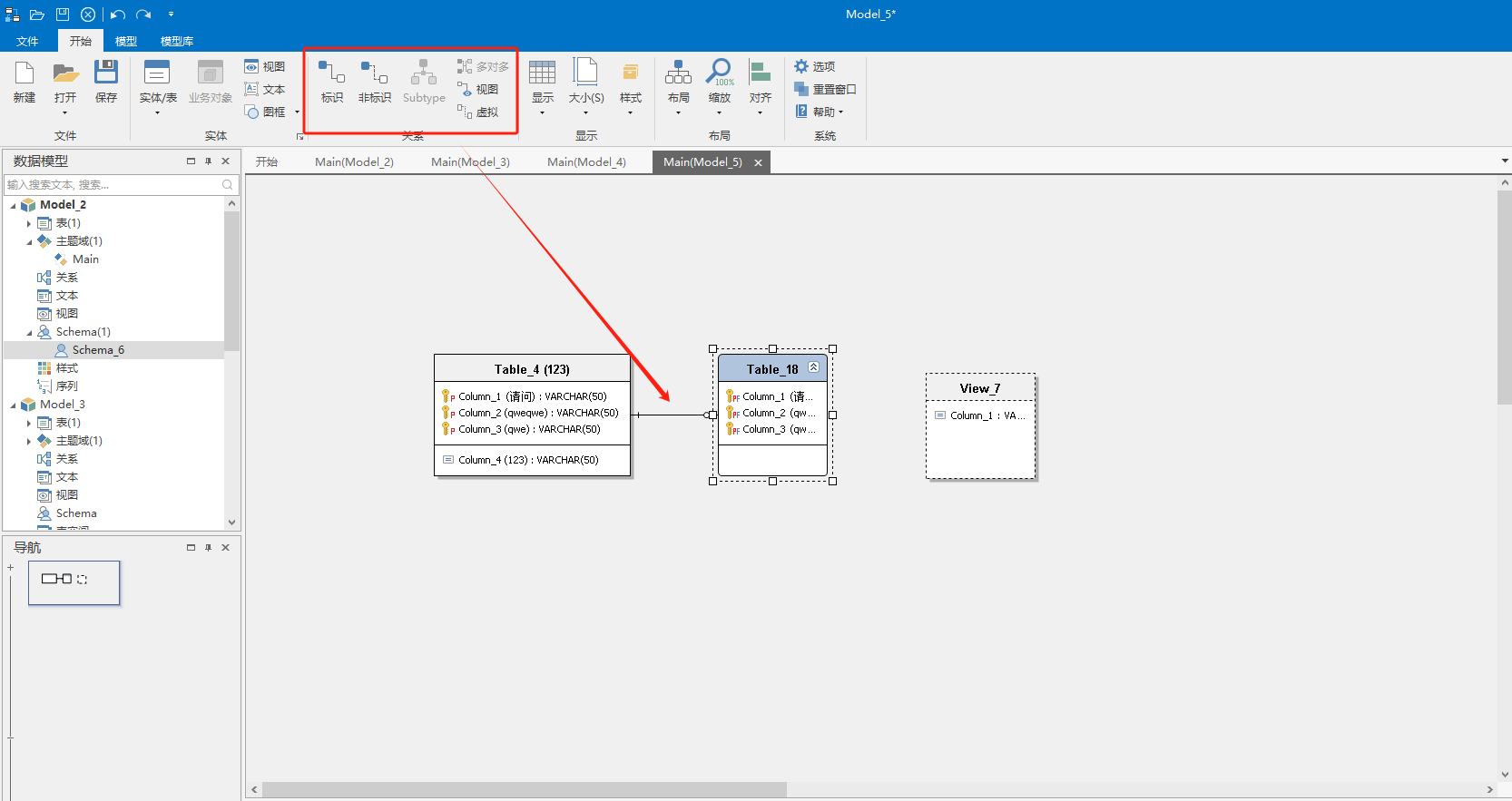Open the 选项 options gear
Image resolution: width=1512 pixels, height=801 pixels.
coord(815,66)
